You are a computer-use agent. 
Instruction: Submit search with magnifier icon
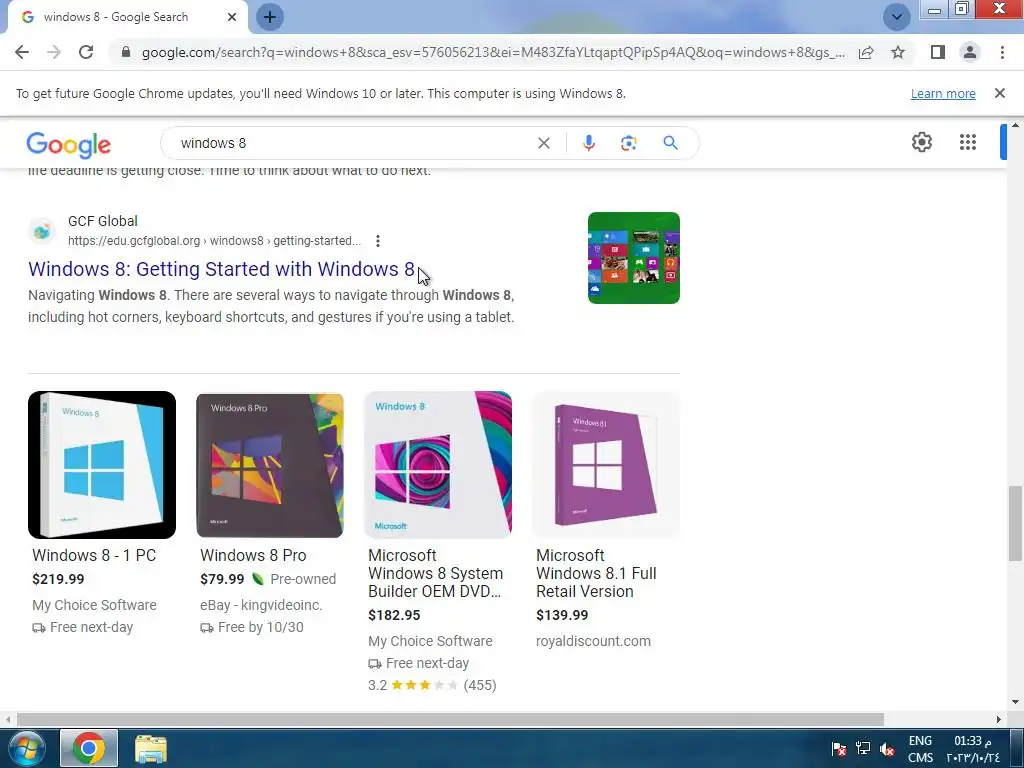coord(670,143)
